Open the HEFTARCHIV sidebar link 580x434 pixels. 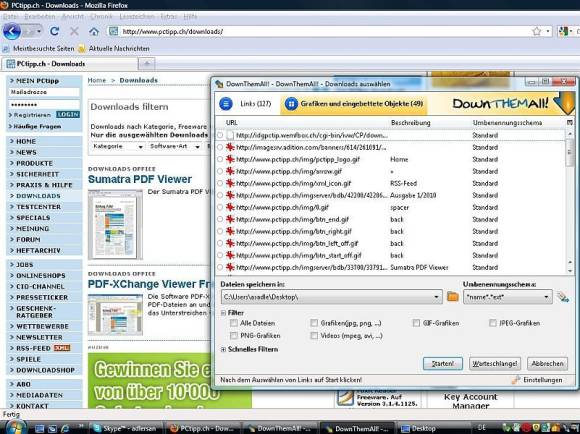pyautogui.click(x=38, y=250)
